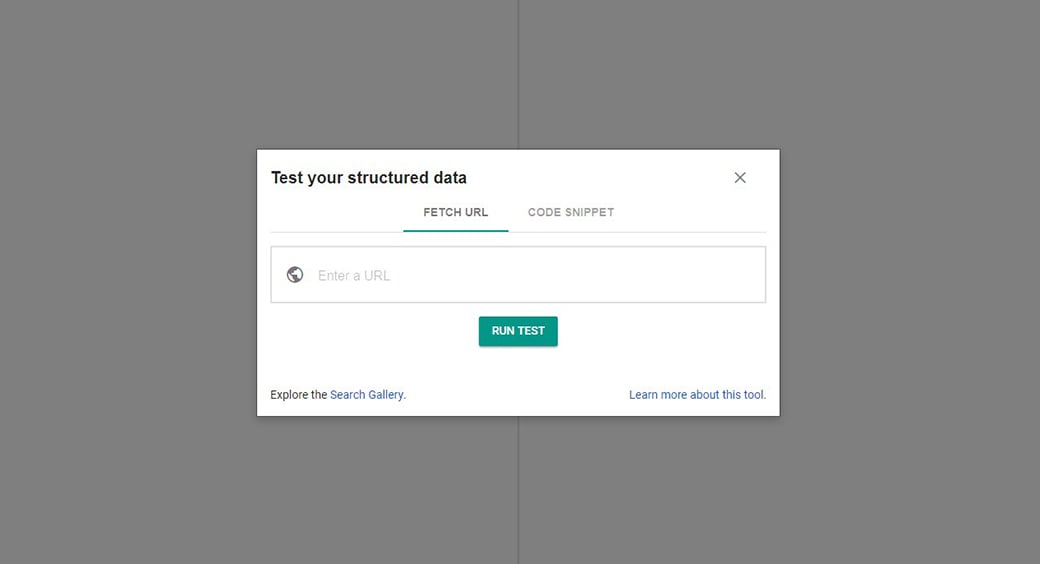Click the dimmed backdrop right of dialog
The image size is (1040, 564).
click(x=910, y=282)
